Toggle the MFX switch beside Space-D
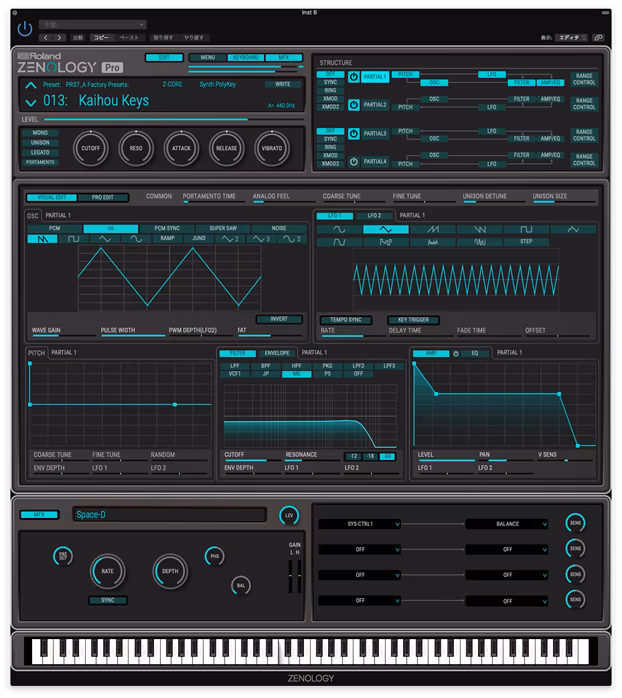The height and width of the screenshot is (698, 622). click(x=39, y=515)
